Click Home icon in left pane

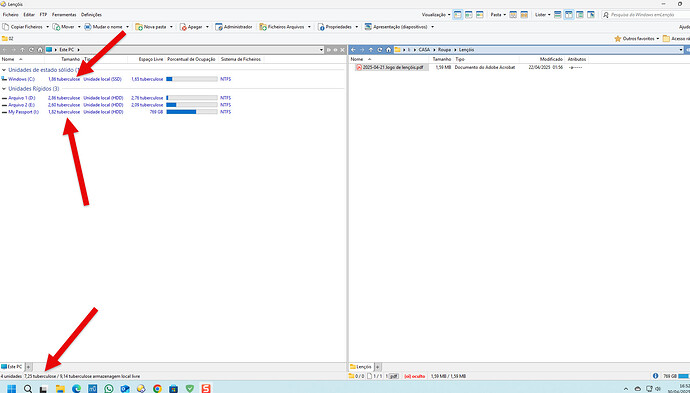pyautogui.click(x=40, y=50)
